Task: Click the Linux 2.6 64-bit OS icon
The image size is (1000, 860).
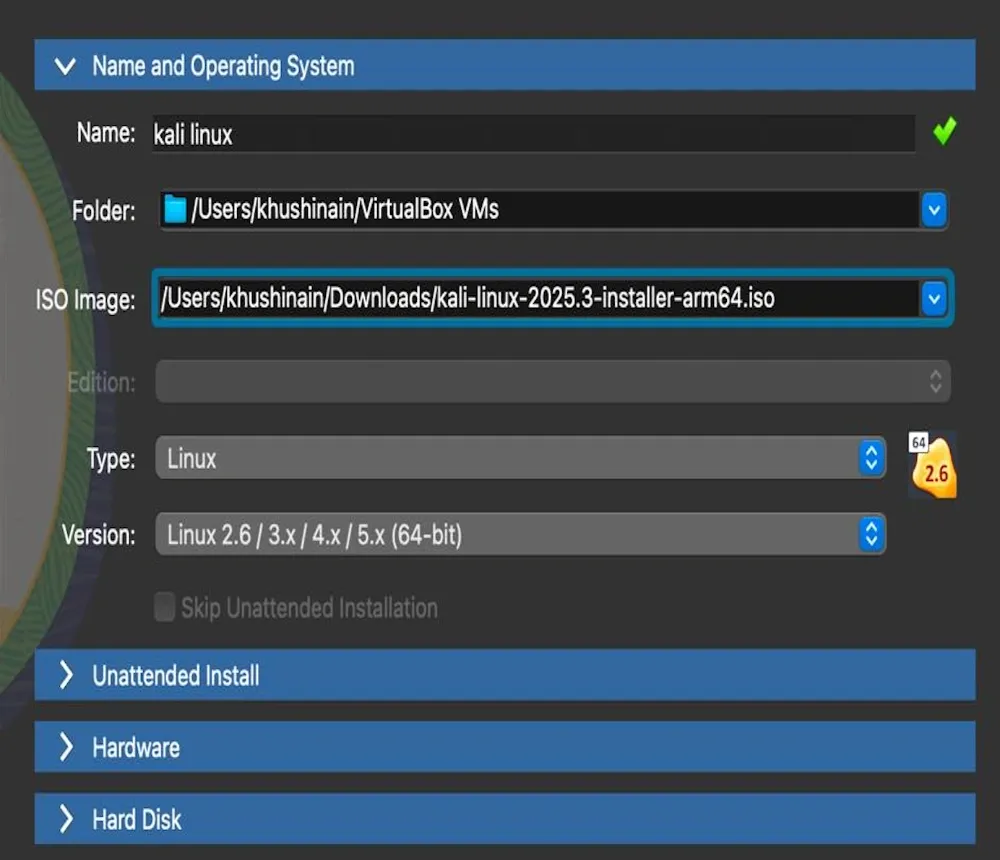Action: 932,464
